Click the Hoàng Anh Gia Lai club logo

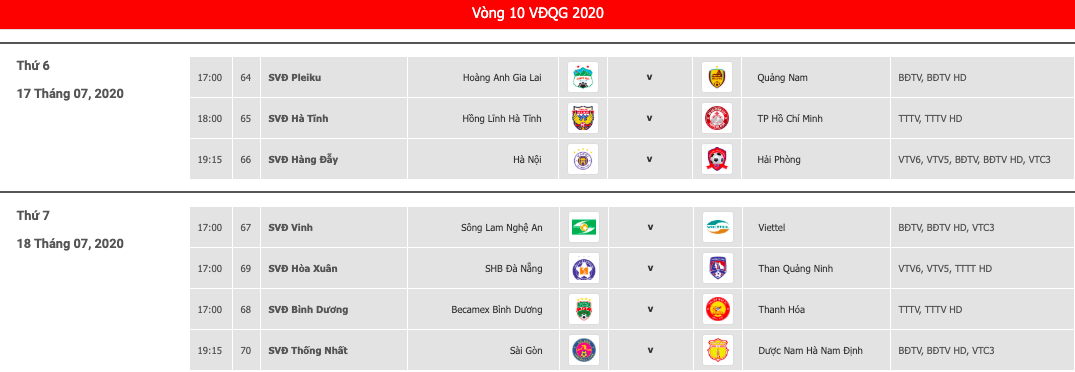pyautogui.click(x=583, y=77)
